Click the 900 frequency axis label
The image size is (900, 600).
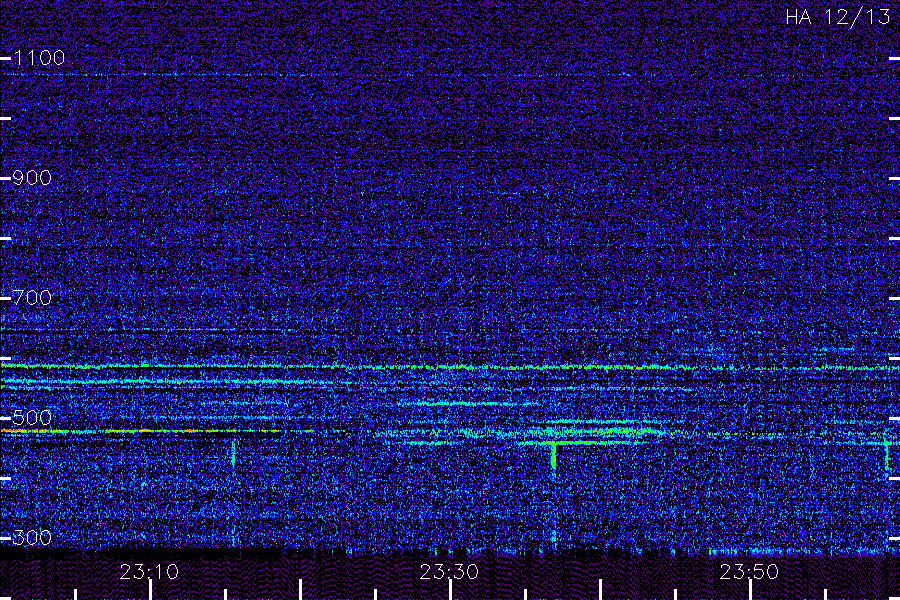[x=32, y=178]
